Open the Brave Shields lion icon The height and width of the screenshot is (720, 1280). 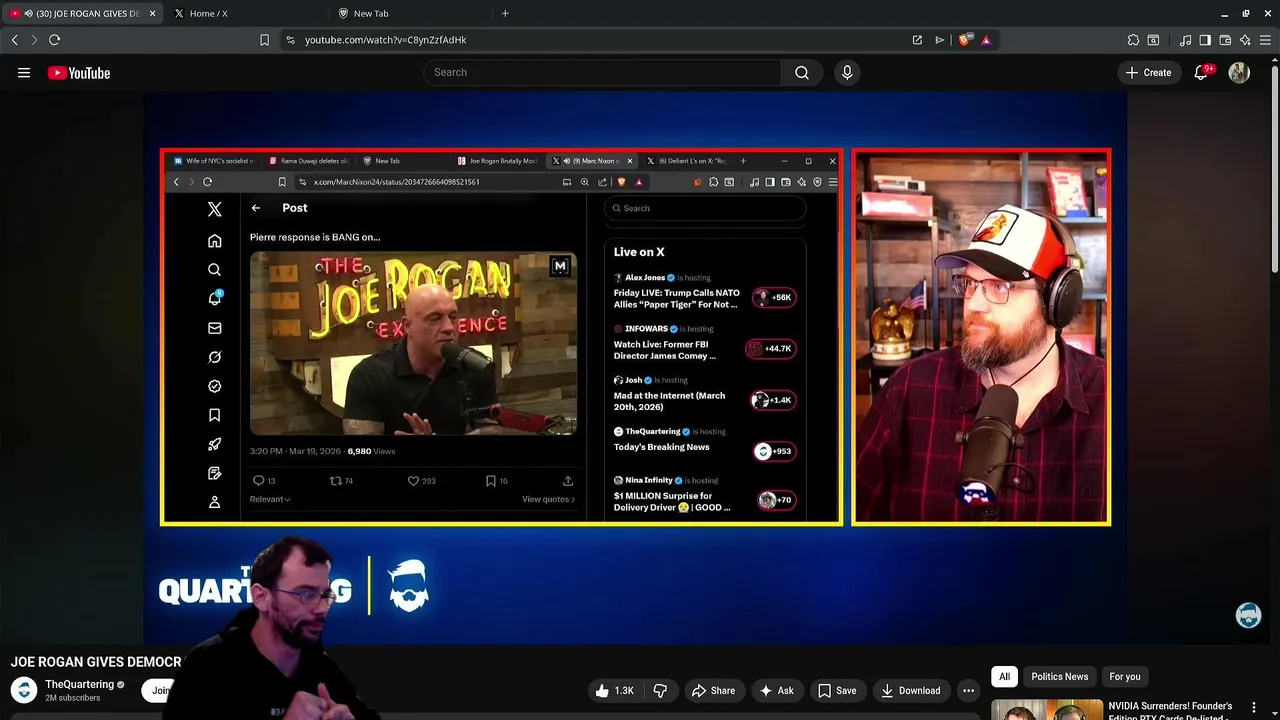click(x=964, y=40)
